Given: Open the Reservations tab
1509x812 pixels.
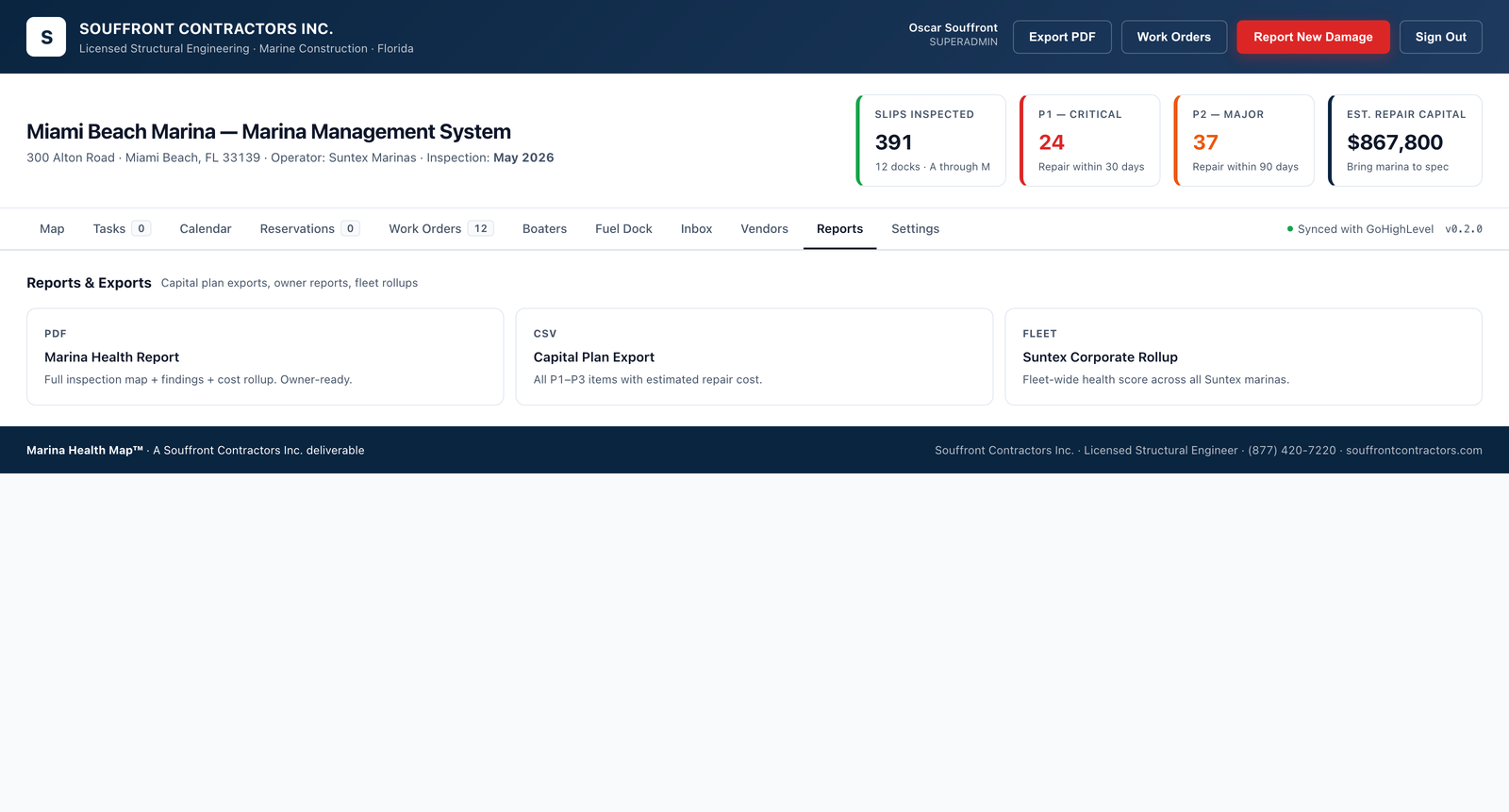Looking at the screenshot, I should (309, 229).
